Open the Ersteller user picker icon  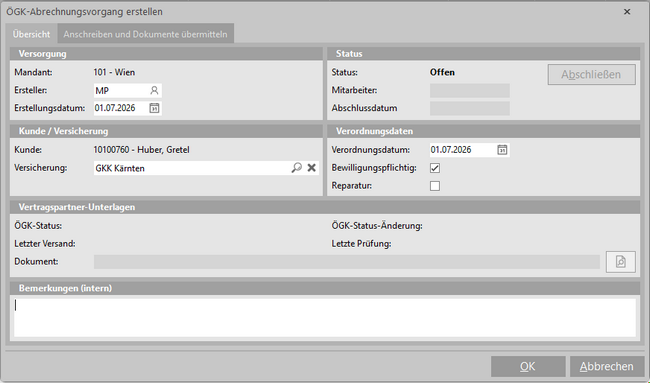pos(154,90)
